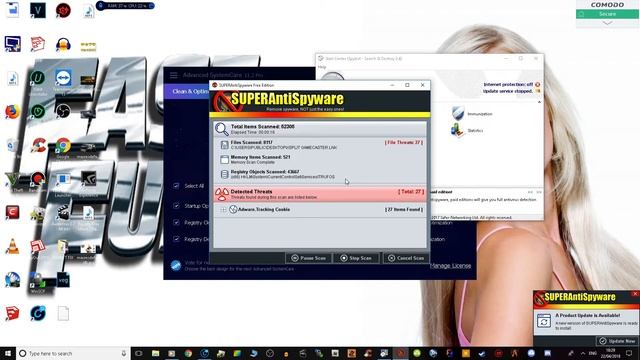
Task: Expand the COMODO widget chevron
Action: (x=607, y=23)
